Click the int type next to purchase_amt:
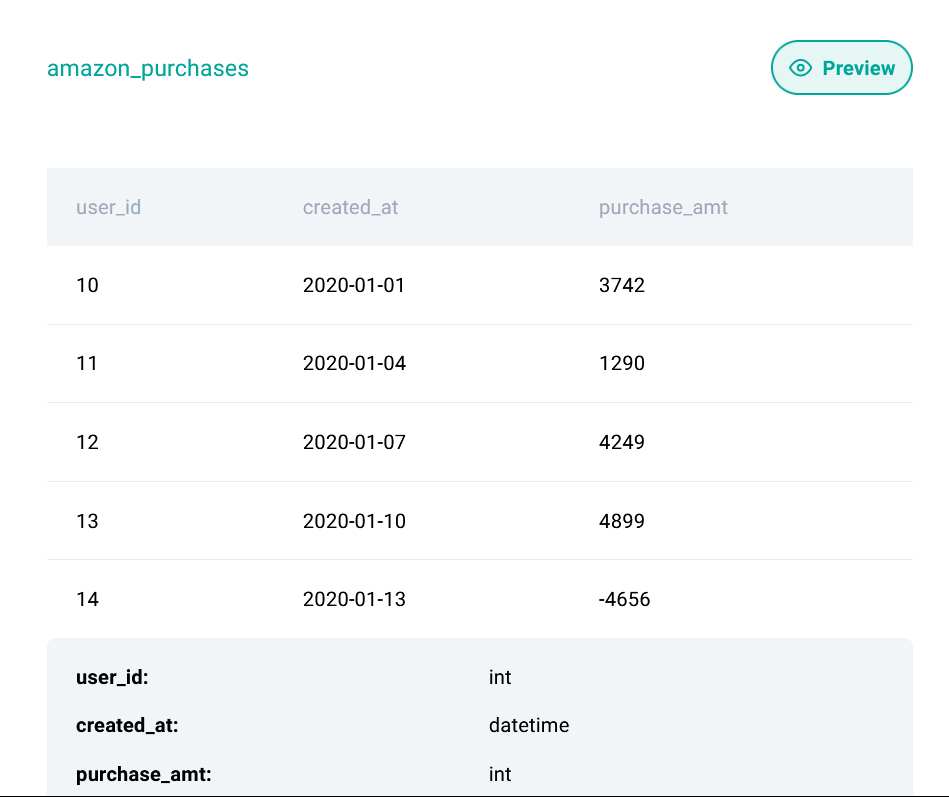This screenshot has height=797, width=949. (500, 774)
